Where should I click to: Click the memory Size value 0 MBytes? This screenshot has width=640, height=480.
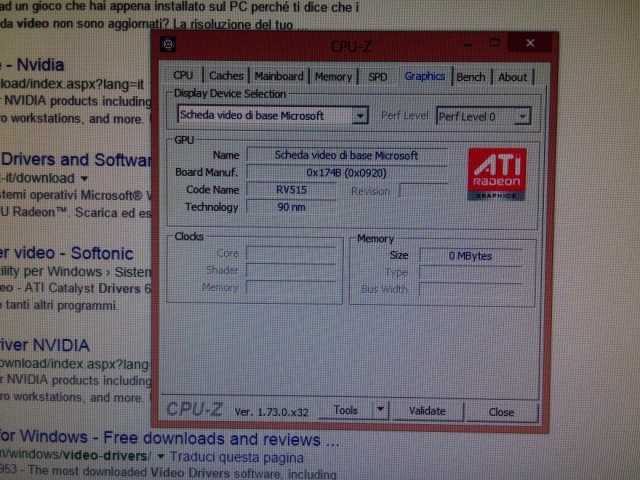click(471, 256)
